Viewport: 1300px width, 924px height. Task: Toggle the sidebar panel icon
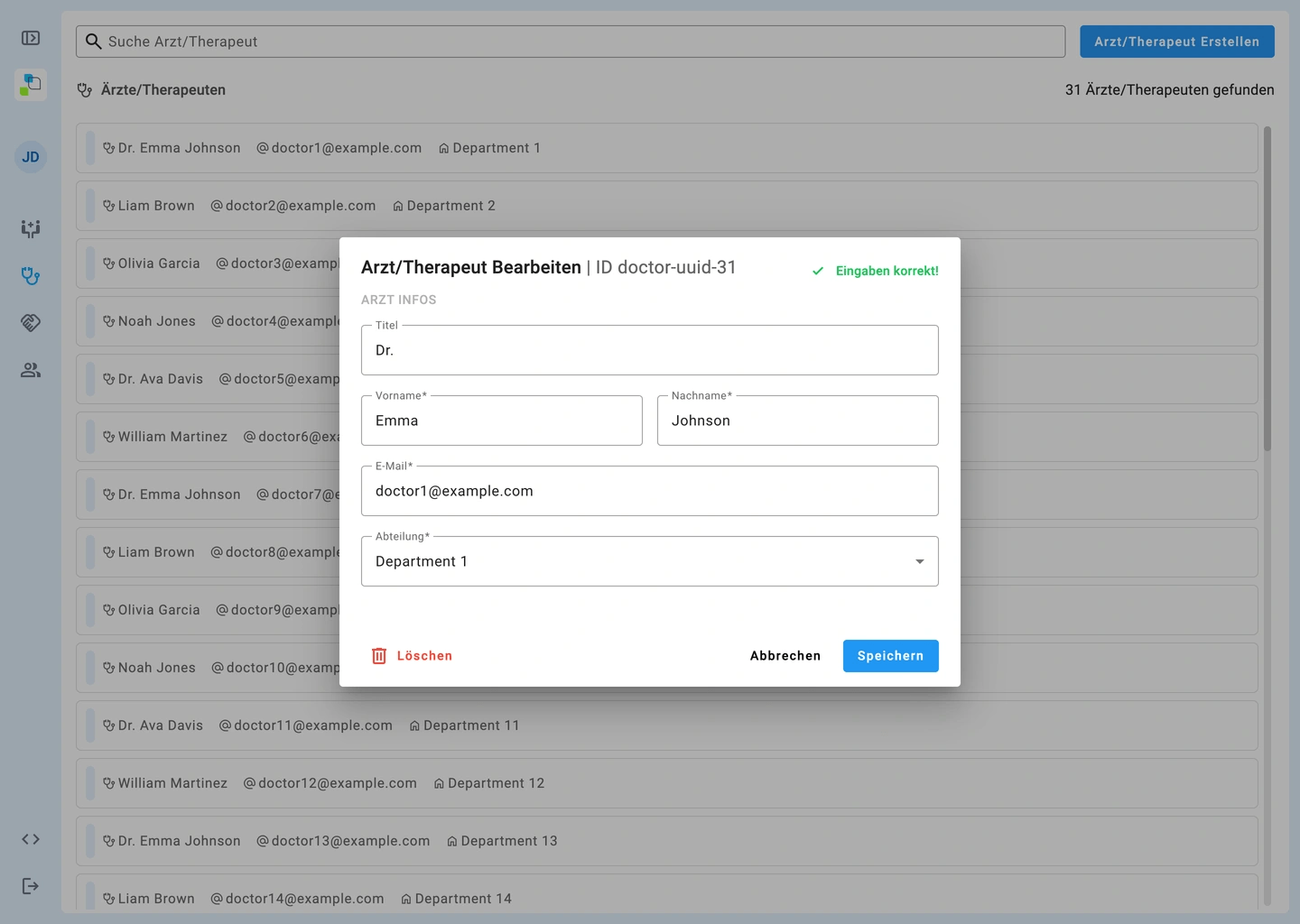tap(31, 38)
